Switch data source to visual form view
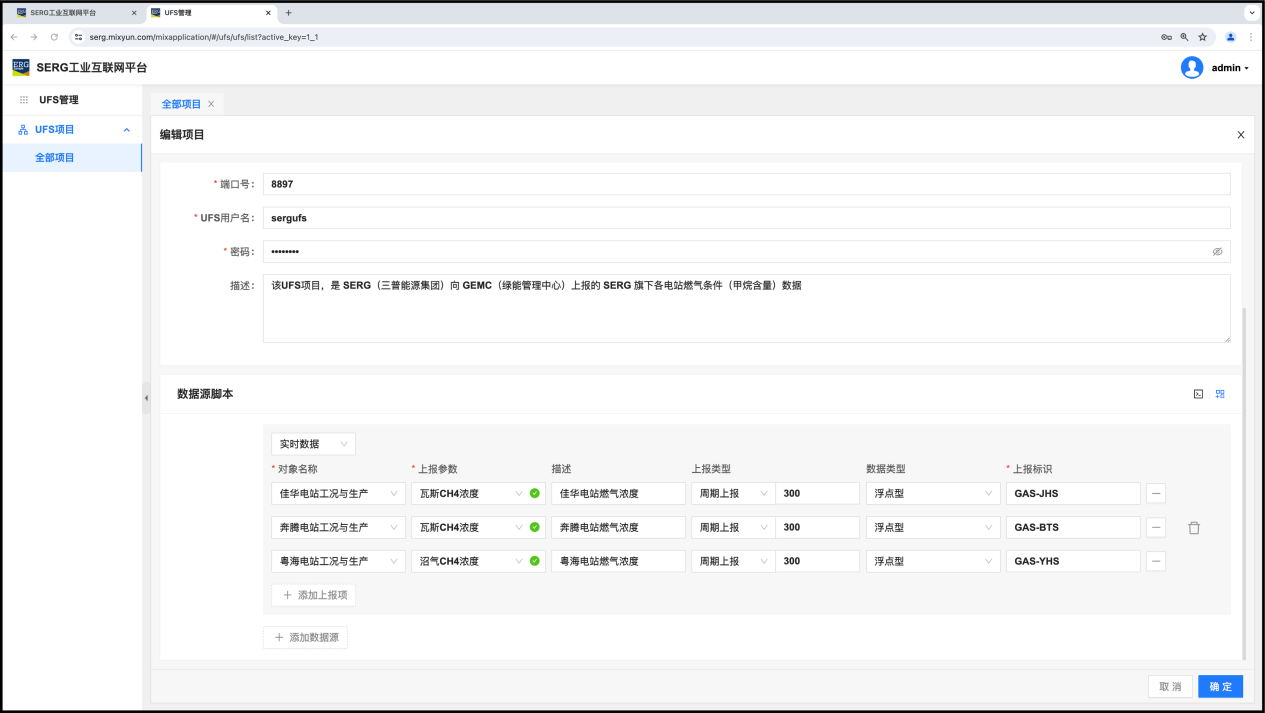Image resolution: width=1265 pixels, height=713 pixels. pos(1220,394)
